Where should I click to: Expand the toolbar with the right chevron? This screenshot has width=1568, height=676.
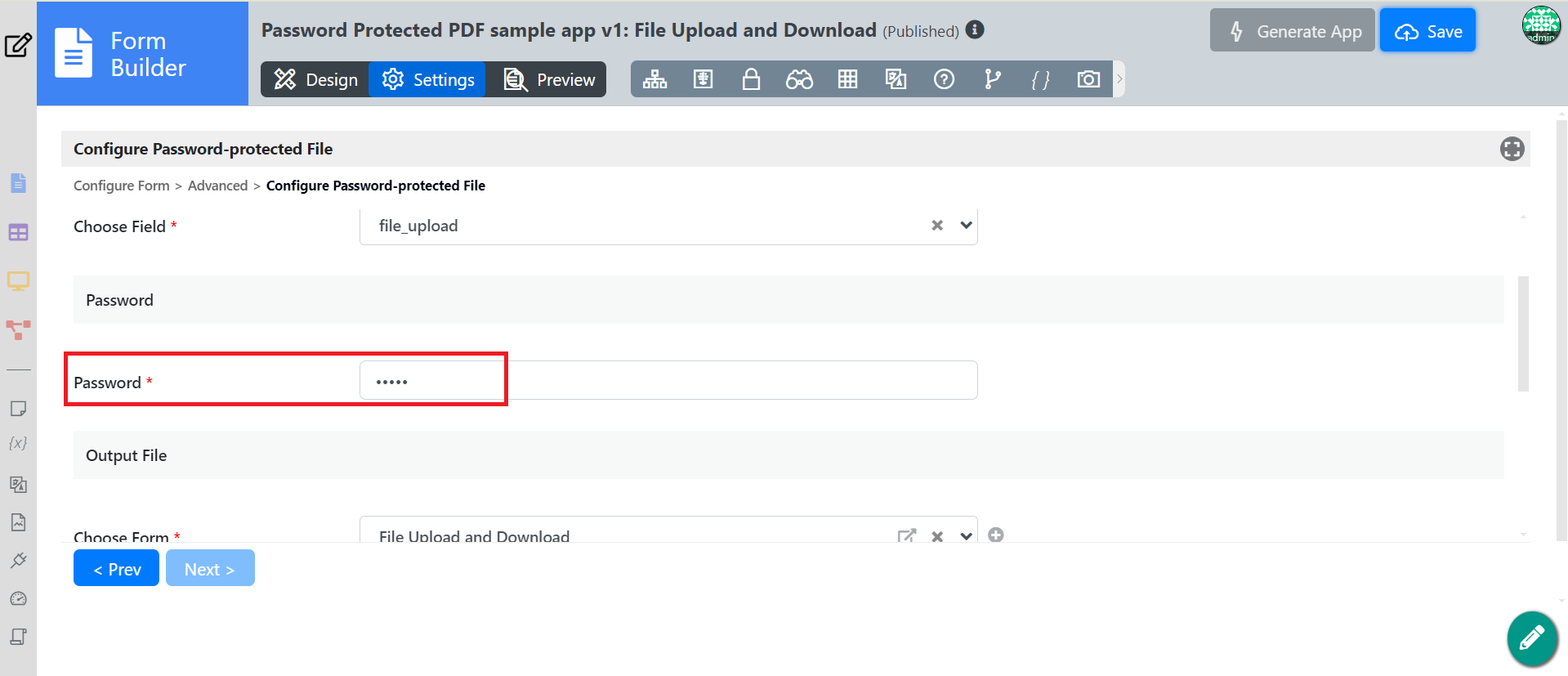pyautogui.click(x=1119, y=79)
